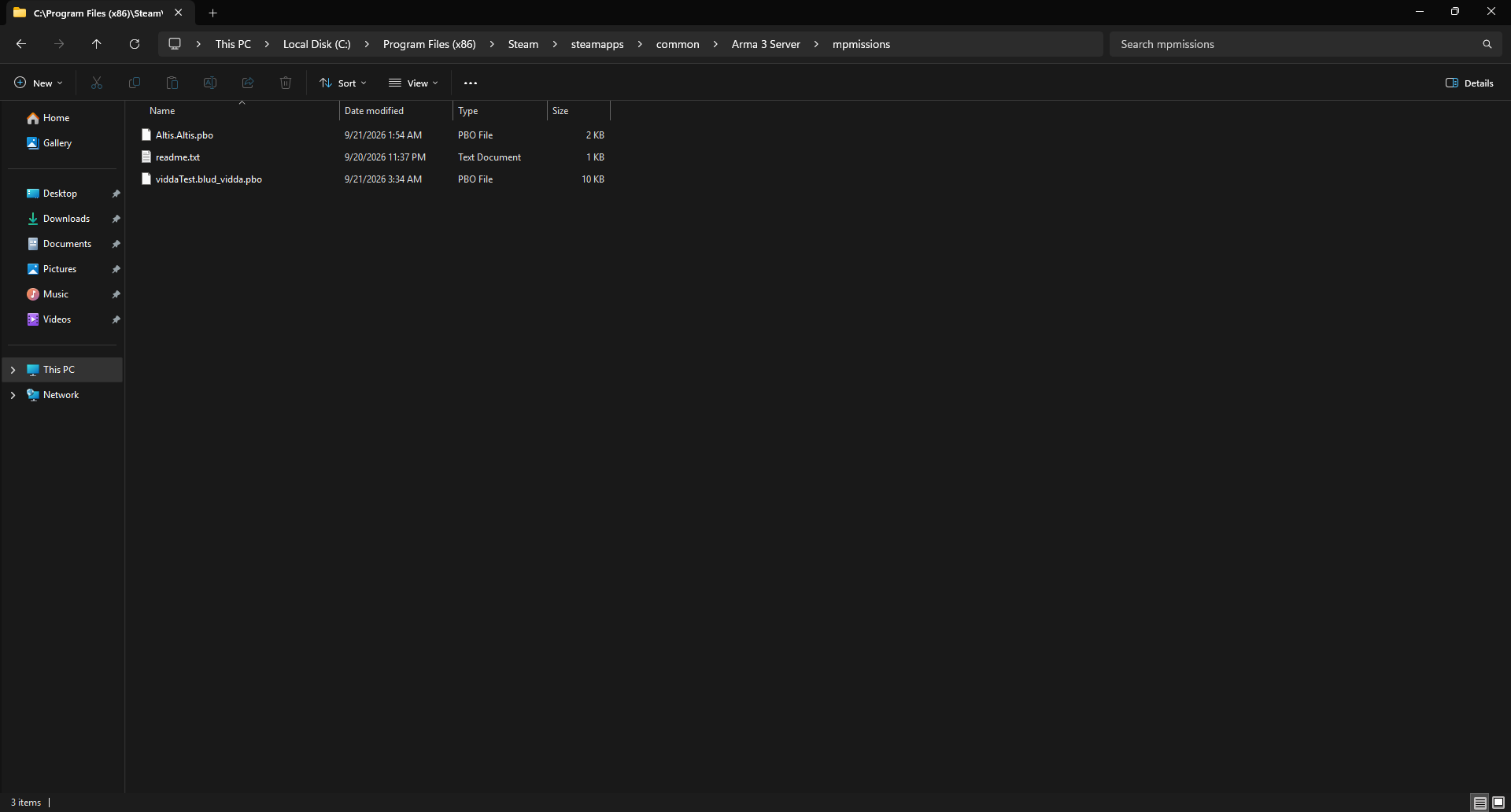Switch to the details list layout icon

click(1480, 803)
